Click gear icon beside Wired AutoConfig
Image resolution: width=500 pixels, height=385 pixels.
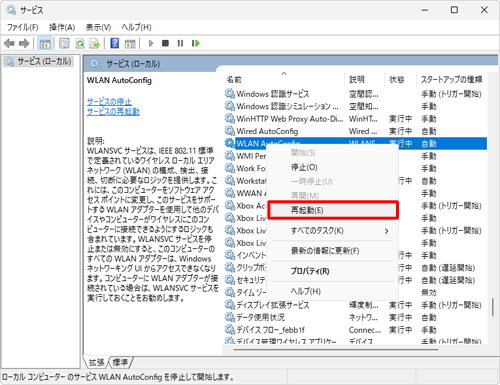pyautogui.click(x=230, y=131)
